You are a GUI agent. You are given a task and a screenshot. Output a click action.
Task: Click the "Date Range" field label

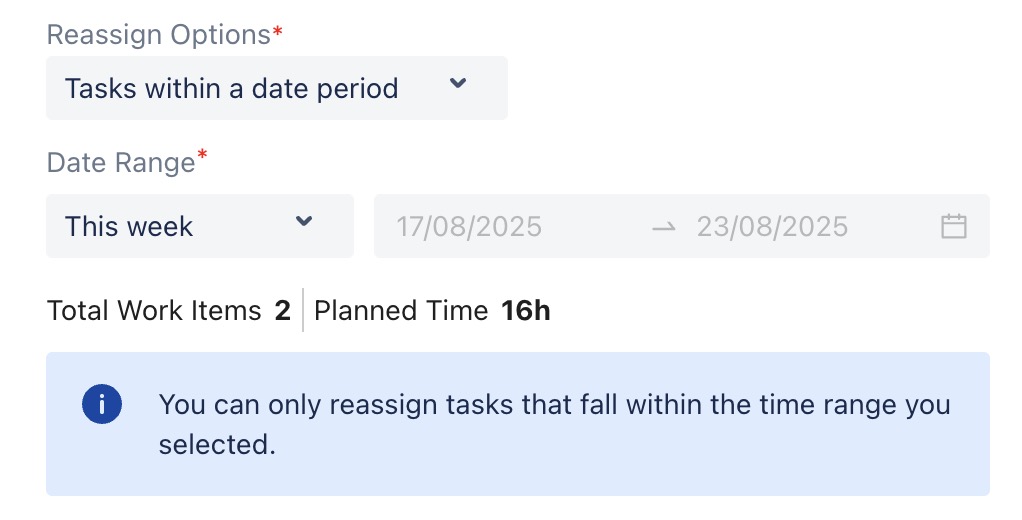[x=121, y=163]
